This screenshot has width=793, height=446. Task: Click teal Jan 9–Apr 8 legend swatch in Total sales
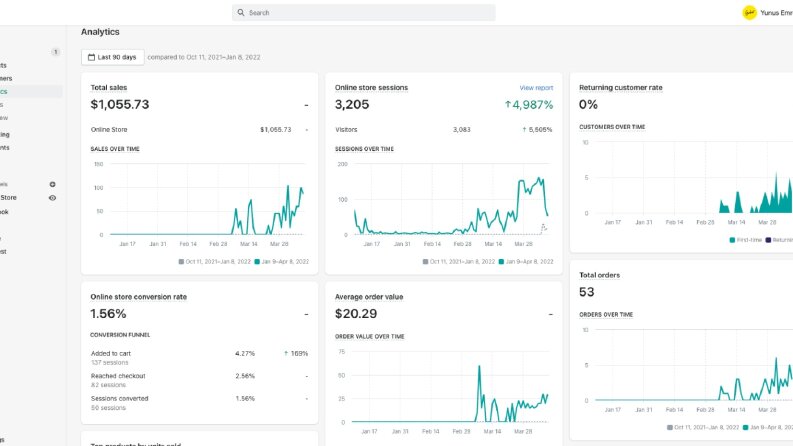coord(257,261)
